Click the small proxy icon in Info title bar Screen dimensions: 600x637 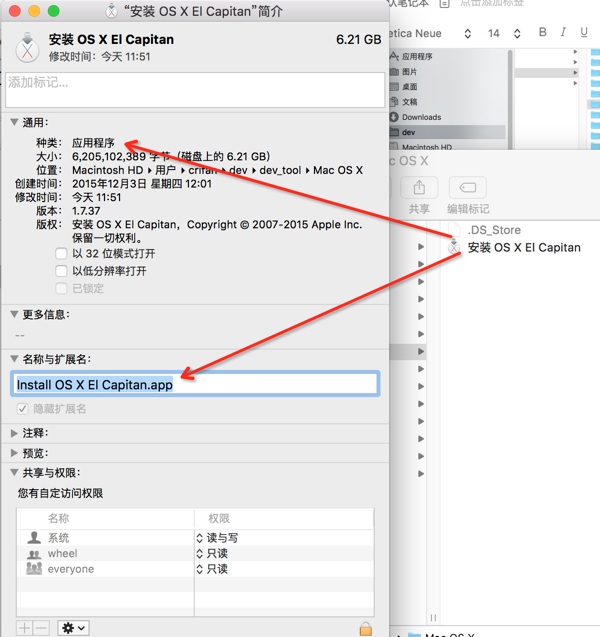click(111, 11)
